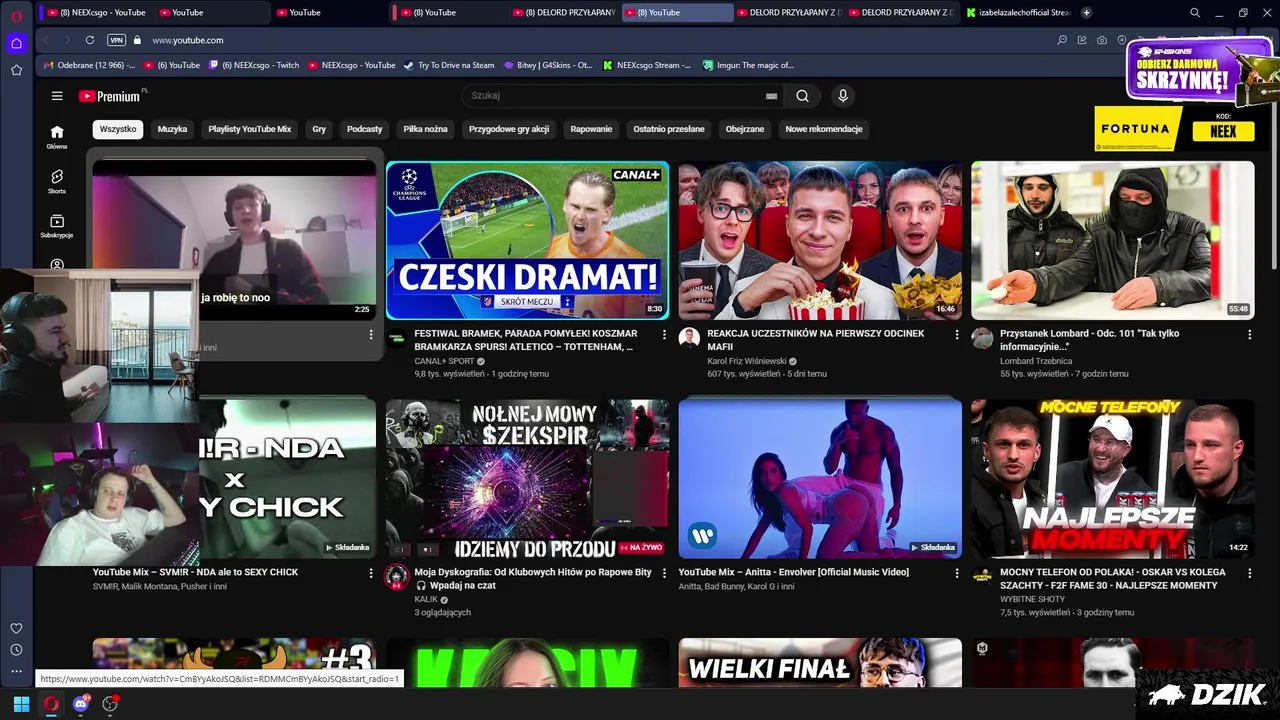Viewport: 1280px width, 720px height.
Task: Open more options for REAKCJA UCZESTNIKÓW video
Action: (957, 335)
